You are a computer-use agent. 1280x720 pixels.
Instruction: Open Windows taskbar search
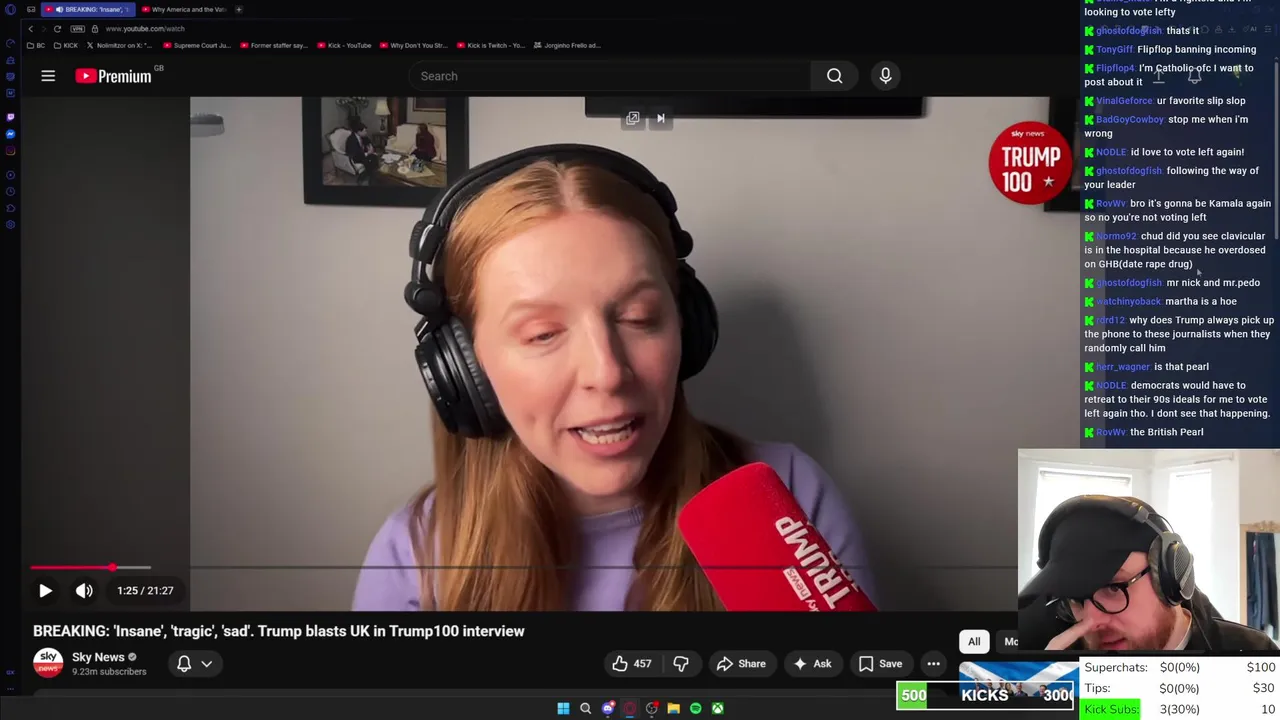coord(585,709)
